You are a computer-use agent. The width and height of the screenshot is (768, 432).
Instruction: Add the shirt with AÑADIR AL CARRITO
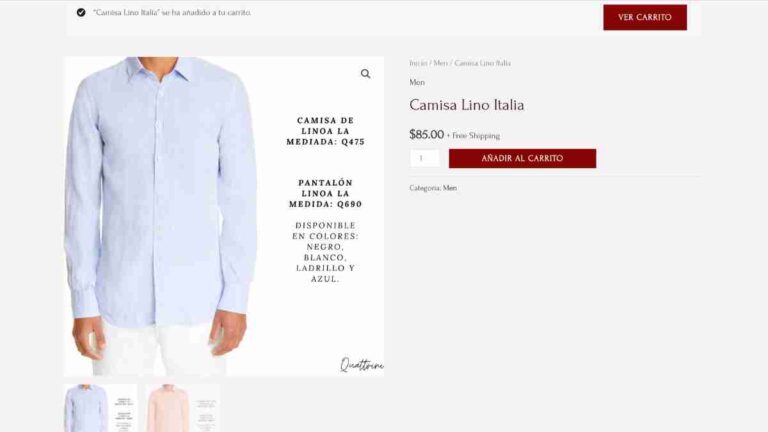tap(522, 158)
